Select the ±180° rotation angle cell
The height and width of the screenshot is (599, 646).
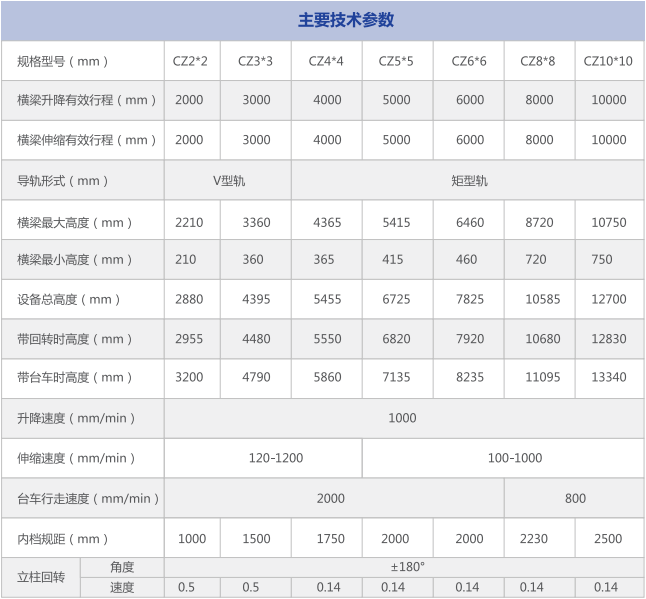coord(406,567)
